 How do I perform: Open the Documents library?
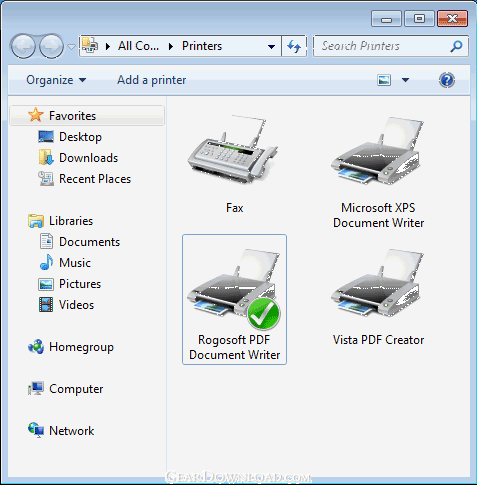point(89,242)
